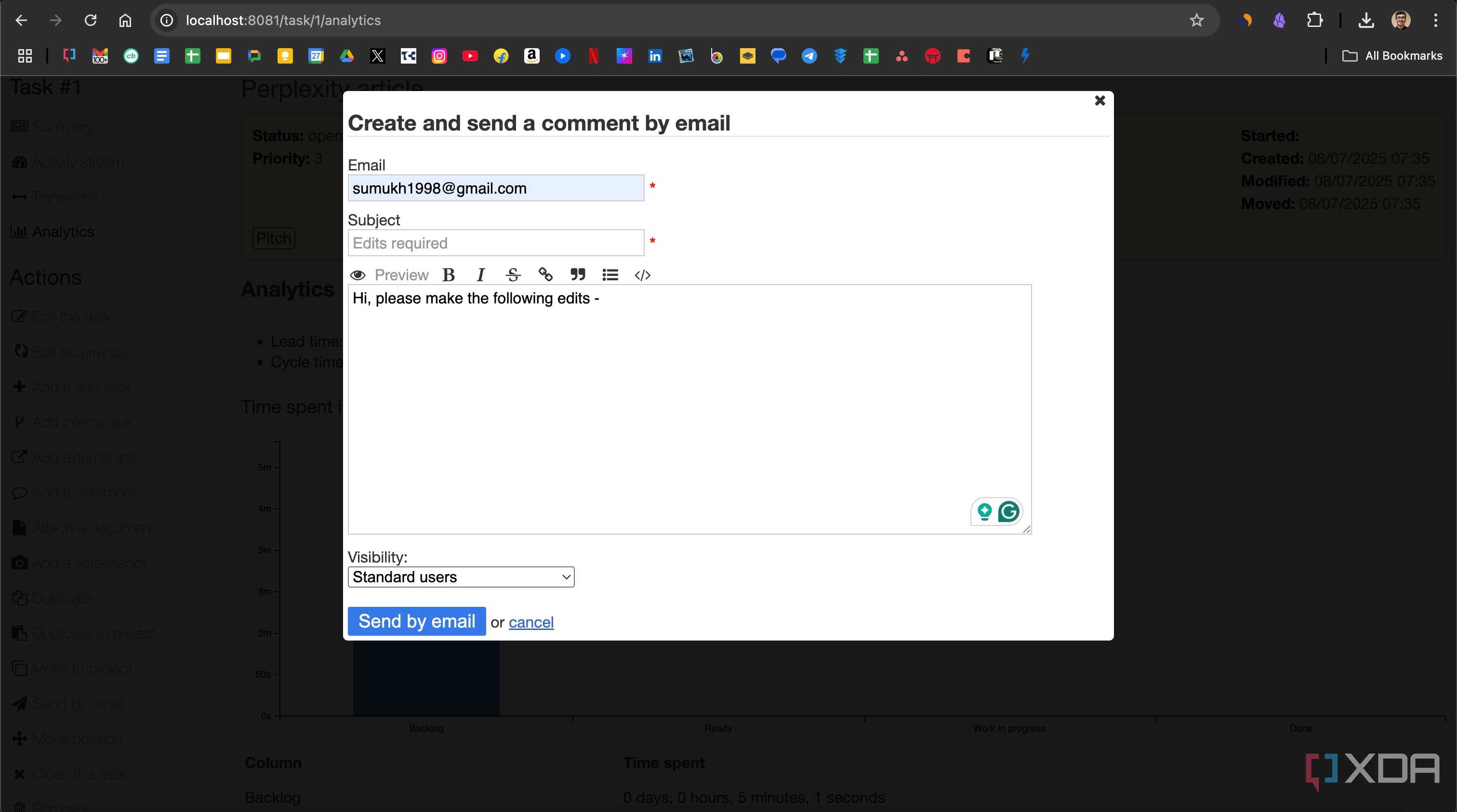Image resolution: width=1457 pixels, height=812 pixels.
Task: Open the Gmail bookmark
Action: click(100, 55)
